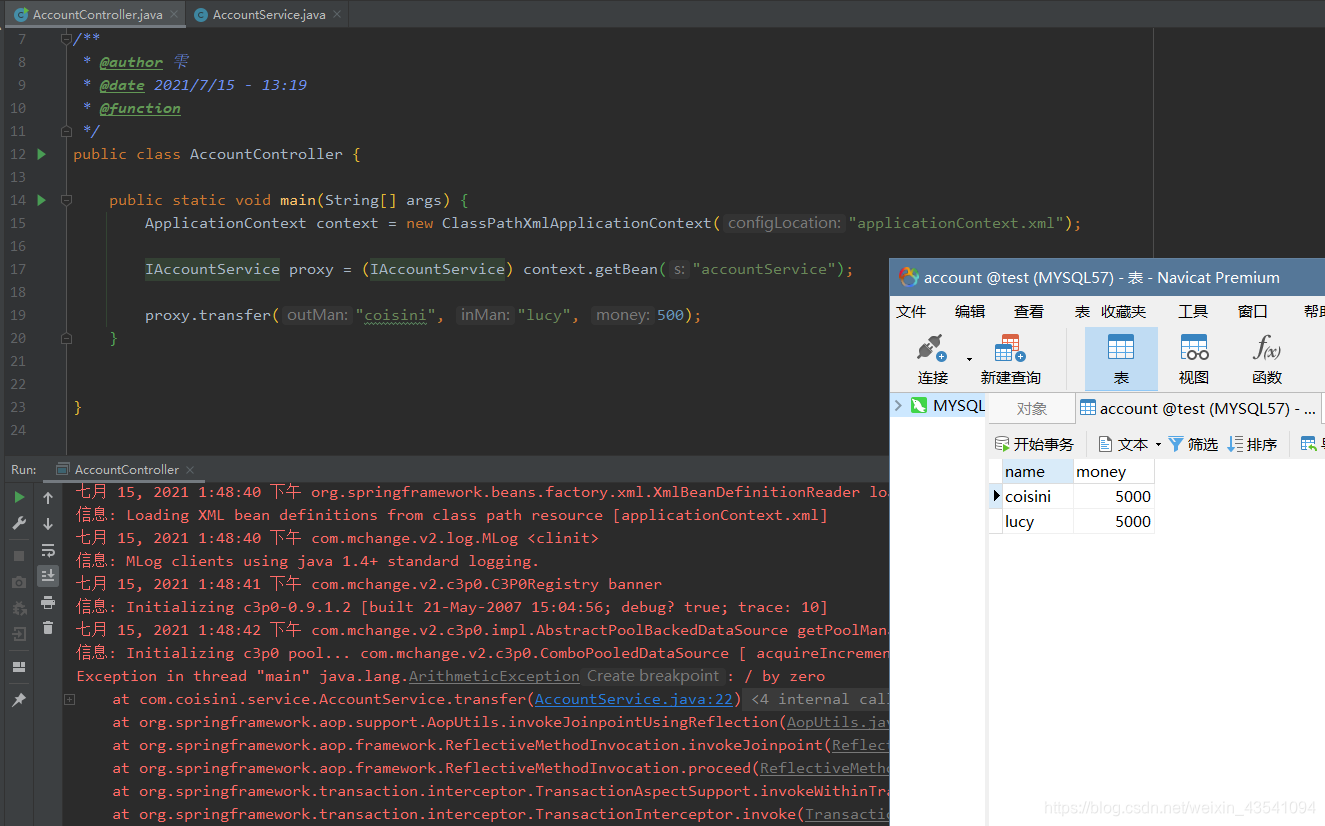Viewport: 1325px width, 826px height.
Task: Rerun AccountController with green play icon in Run panel
Action: (x=19, y=497)
